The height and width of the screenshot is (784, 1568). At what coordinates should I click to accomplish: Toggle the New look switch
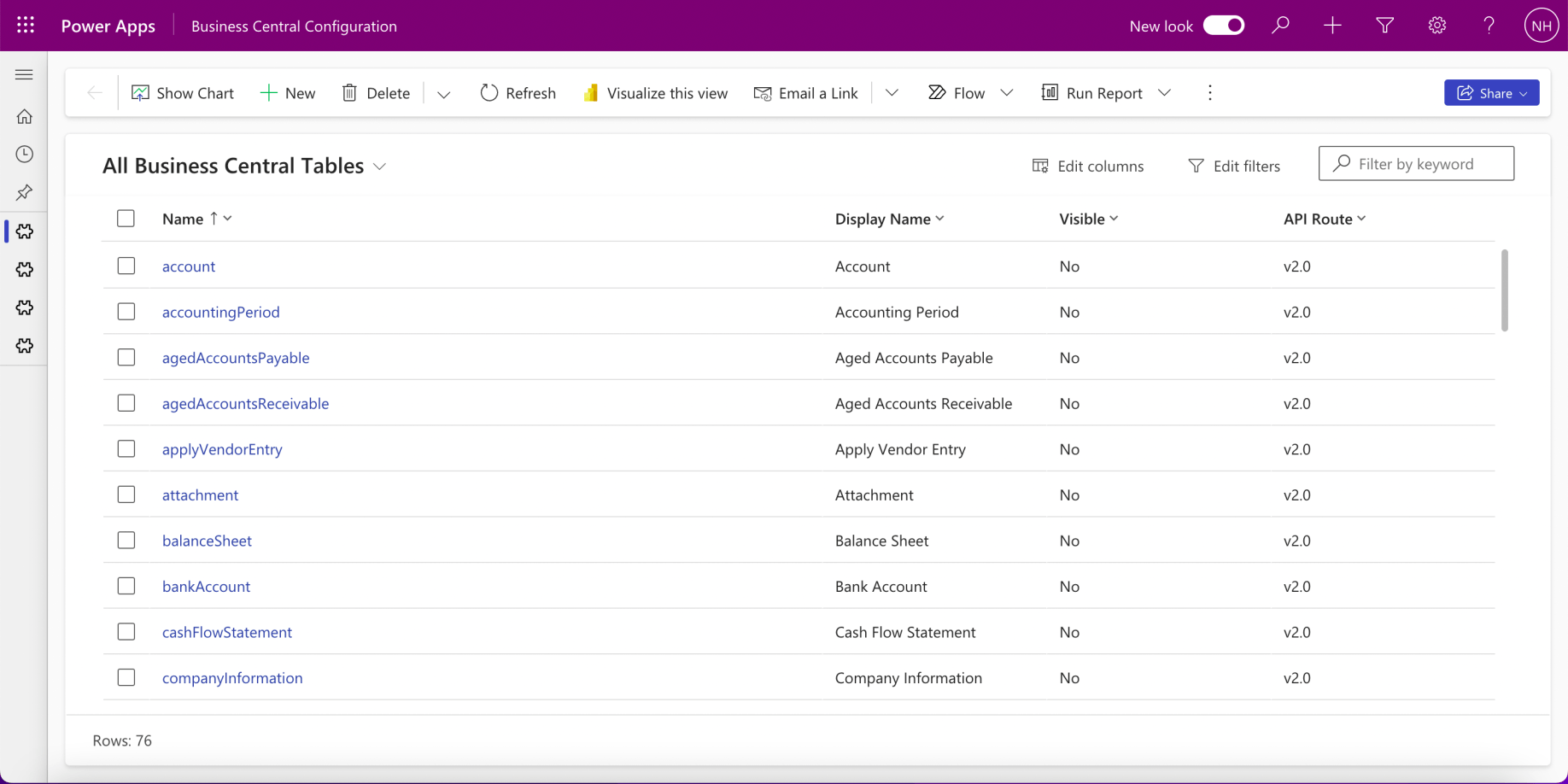coord(1223,26)
